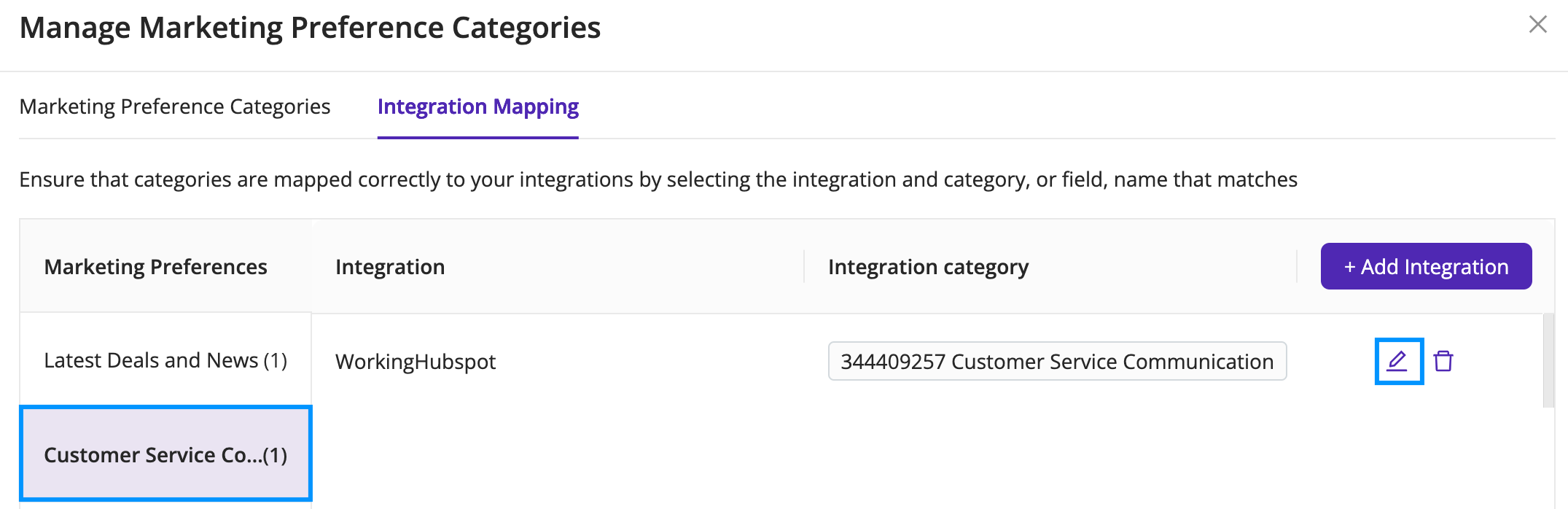
Task: Click the + Add Integration button
Action: point(1426,266)
